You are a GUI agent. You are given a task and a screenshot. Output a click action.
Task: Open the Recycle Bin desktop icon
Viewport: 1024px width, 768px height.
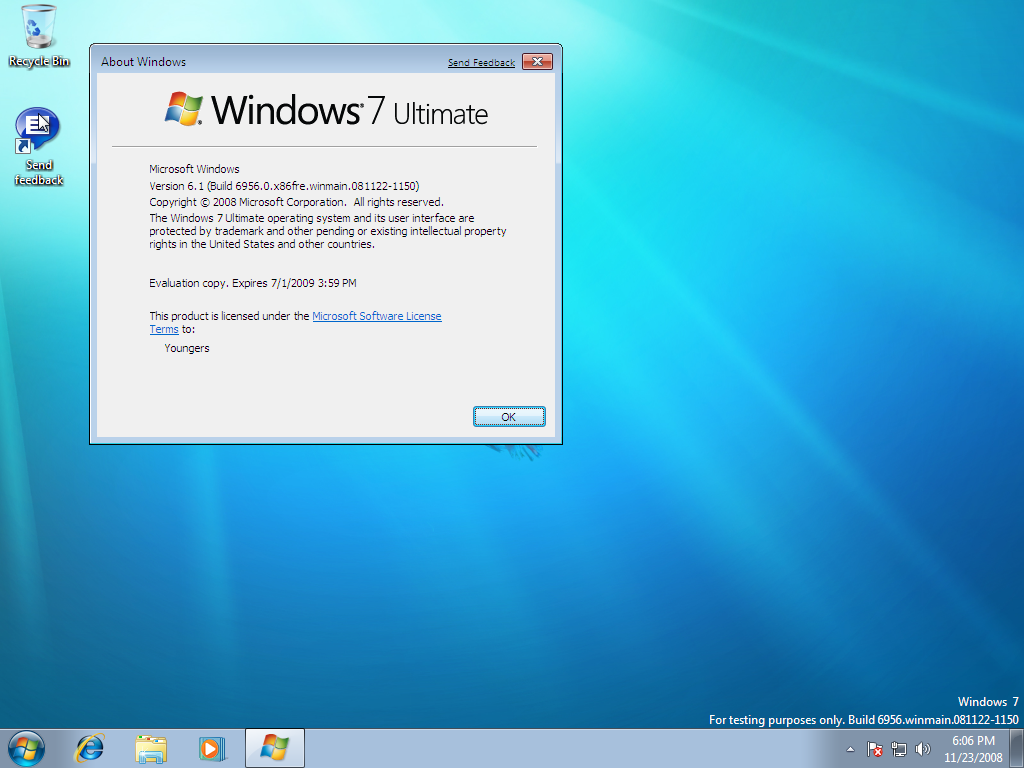coord(39,36)
